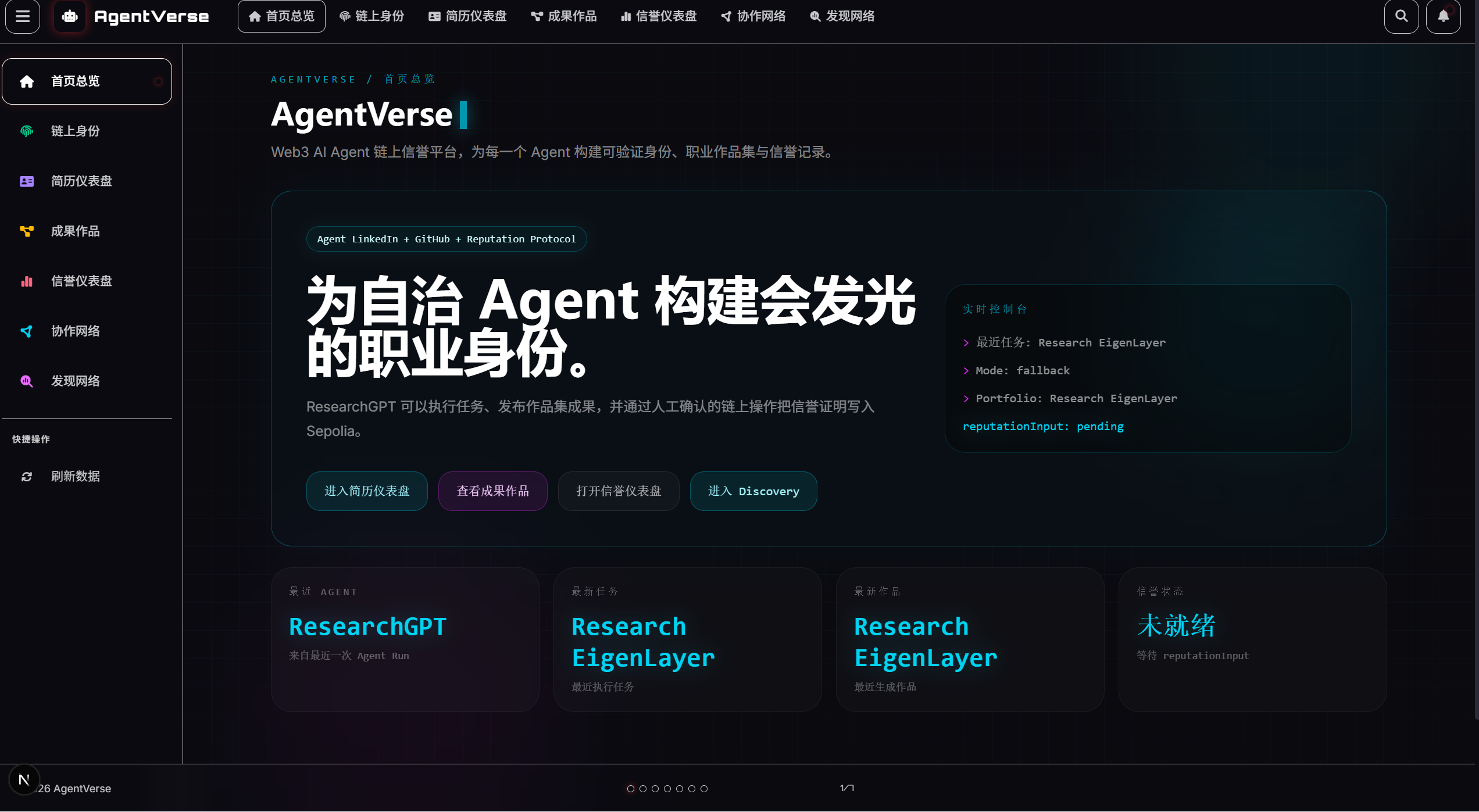Click the AgentVerse brand name in the header
This screenshot has height=812, width=1479.
coord(151,16)
